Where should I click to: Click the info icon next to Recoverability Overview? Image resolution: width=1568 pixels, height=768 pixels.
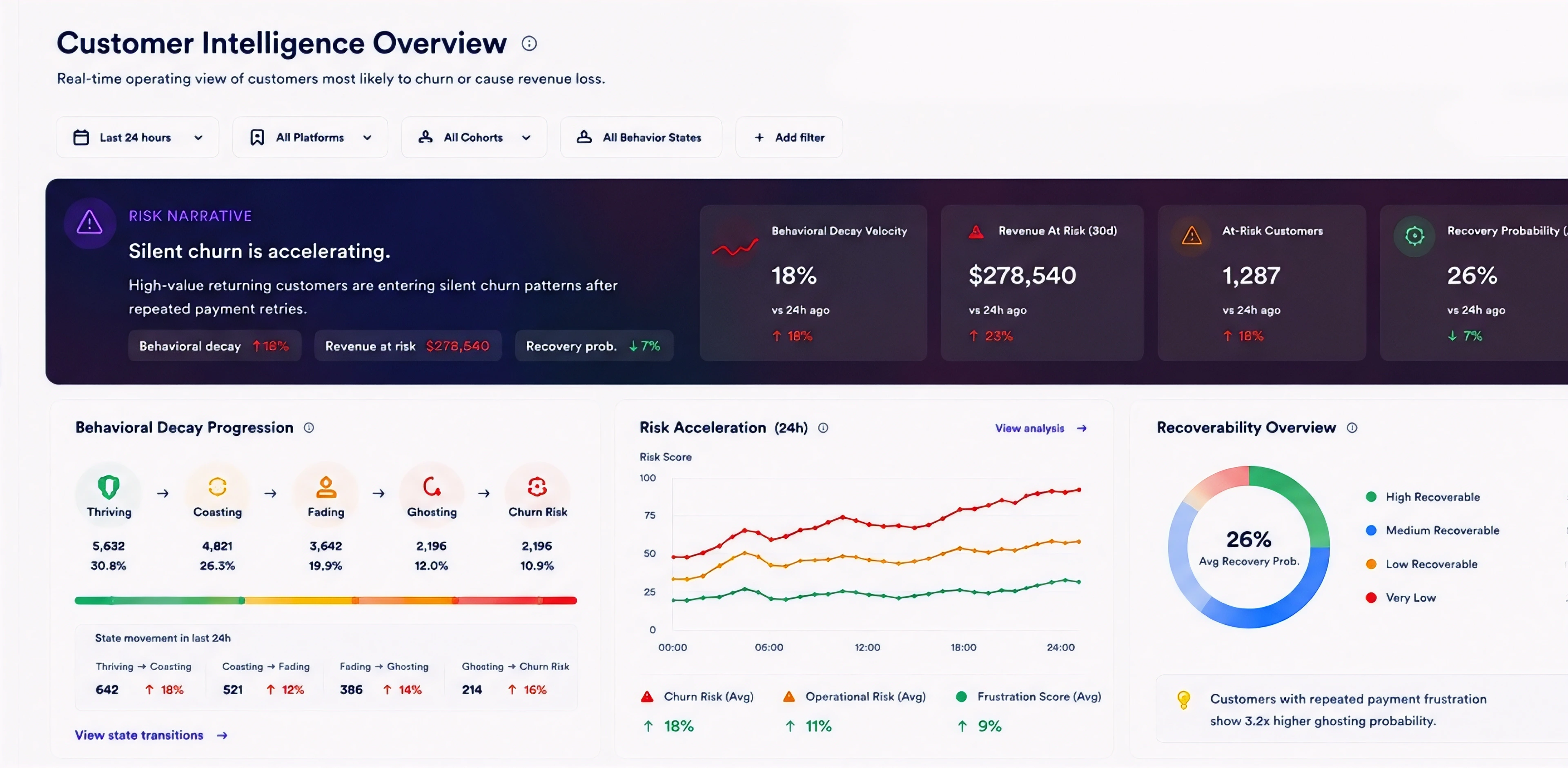point(1352,428)
